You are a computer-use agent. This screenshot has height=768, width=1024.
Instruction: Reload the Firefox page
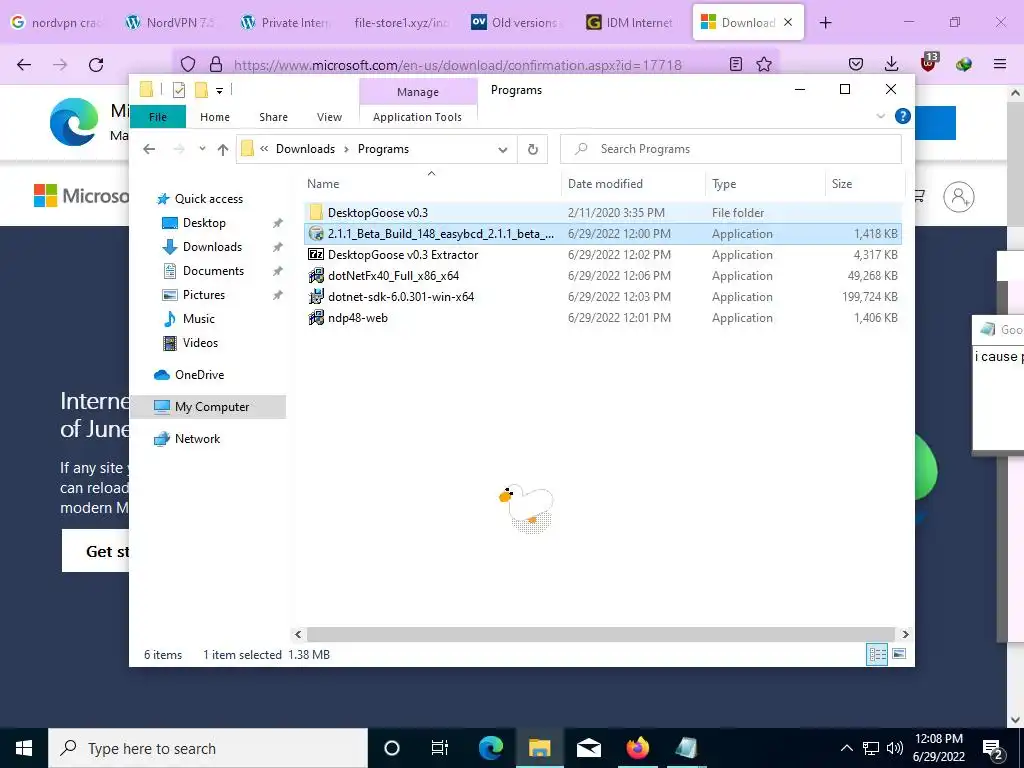click(x=96, y=64)
